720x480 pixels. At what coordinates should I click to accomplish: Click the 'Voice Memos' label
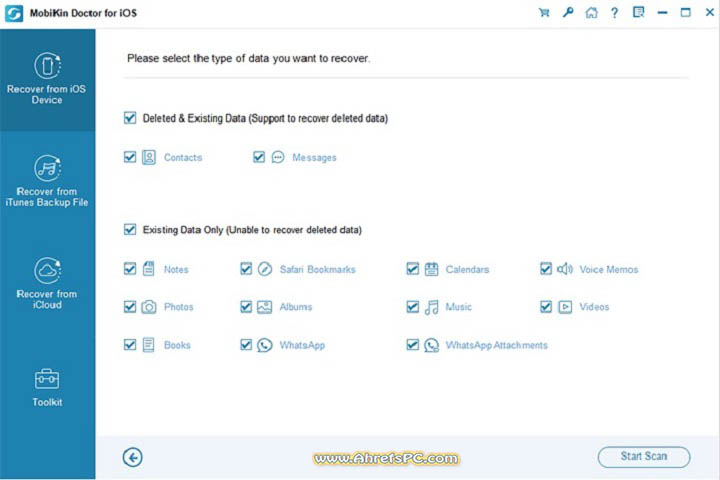click(x=609, y=269)
